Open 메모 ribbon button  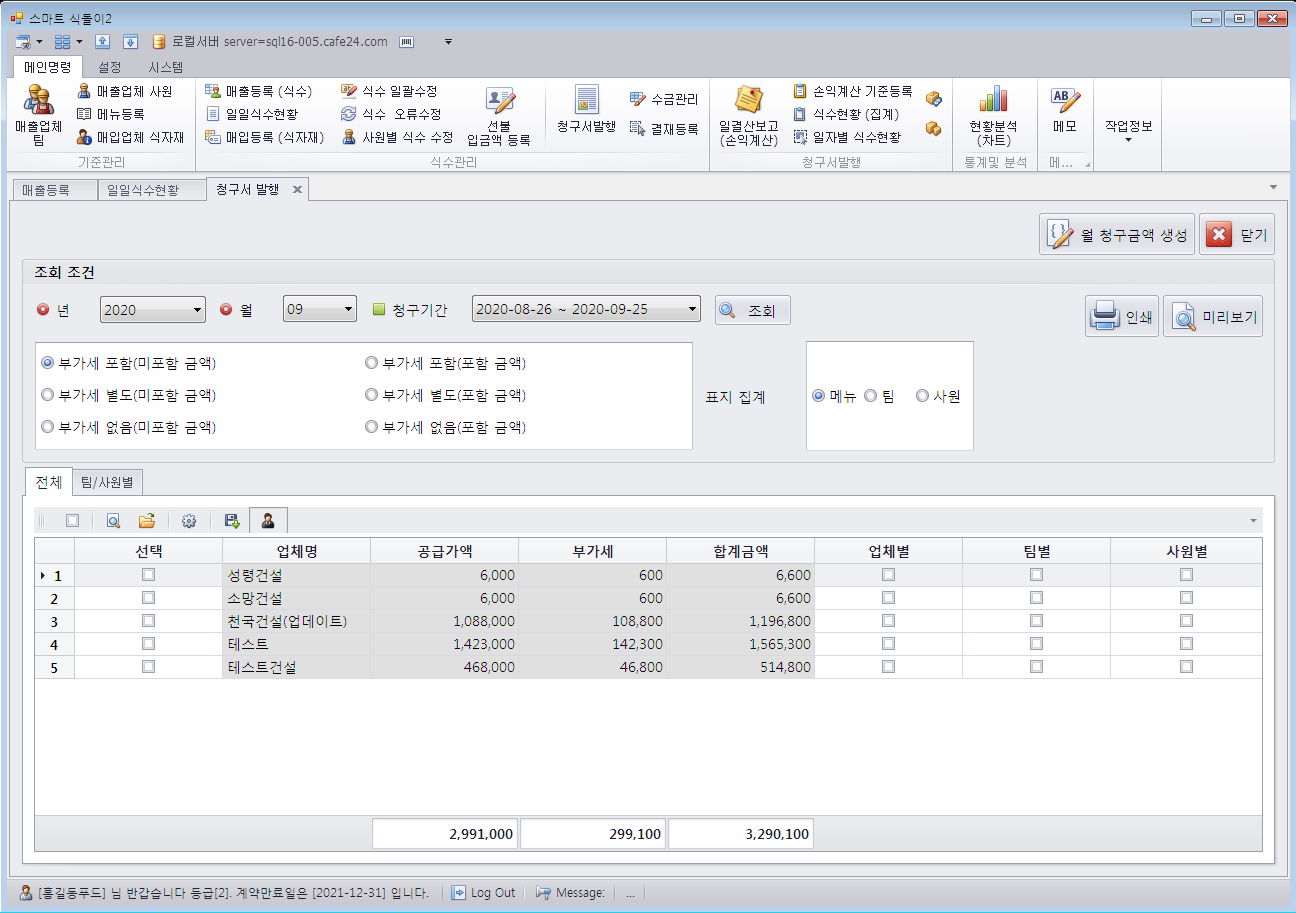[x=1065, y=110]
